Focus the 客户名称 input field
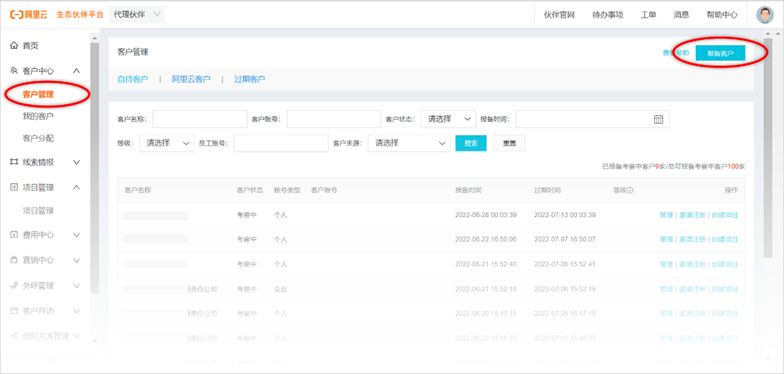This screenshot has width=784, height=374. 200,119
